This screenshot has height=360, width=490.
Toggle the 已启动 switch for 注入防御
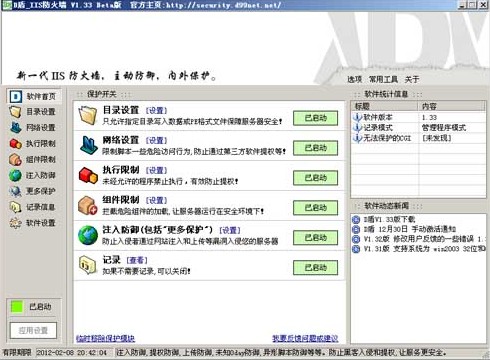pos(315,238)
